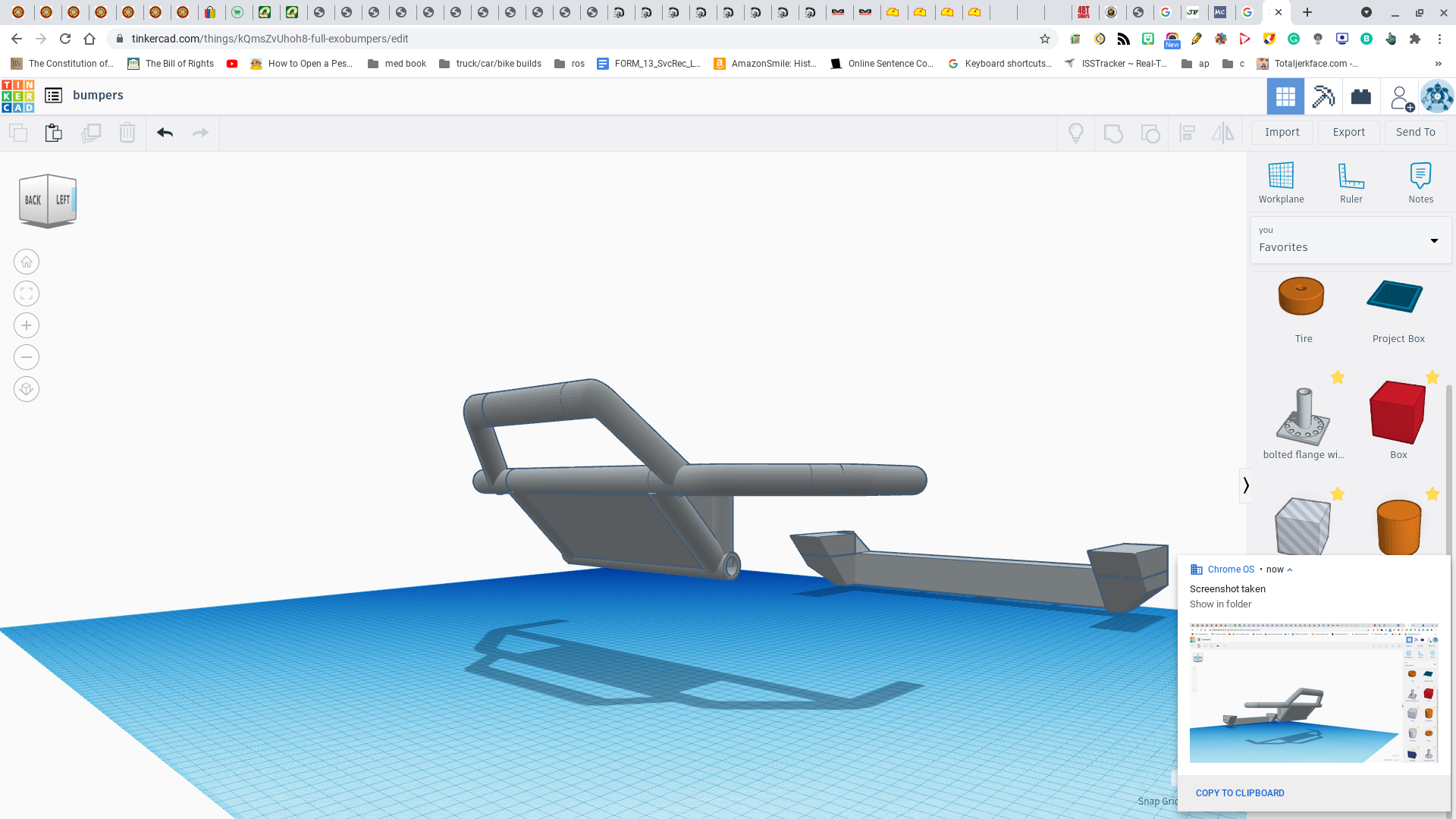Open The Bill of Rights bookmark
The height and width of the screenshot is (819, 1456).
[171, 64]
